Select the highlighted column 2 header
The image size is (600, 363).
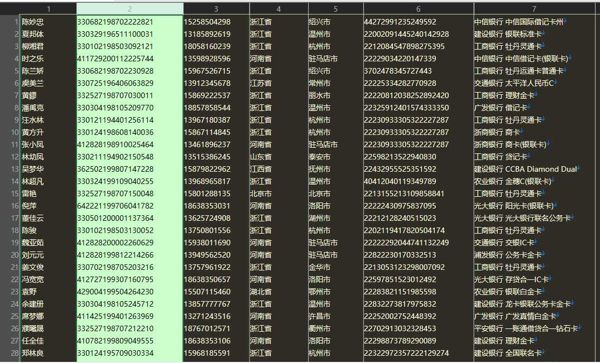click(130, 9)
